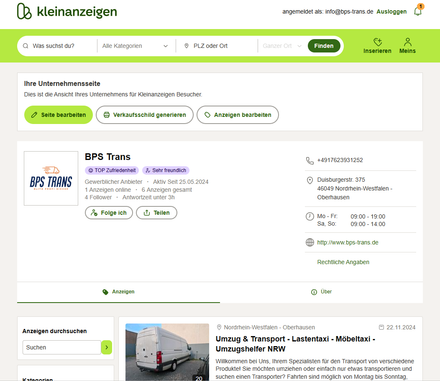Click the globe icon next to website

pos(310,242)
